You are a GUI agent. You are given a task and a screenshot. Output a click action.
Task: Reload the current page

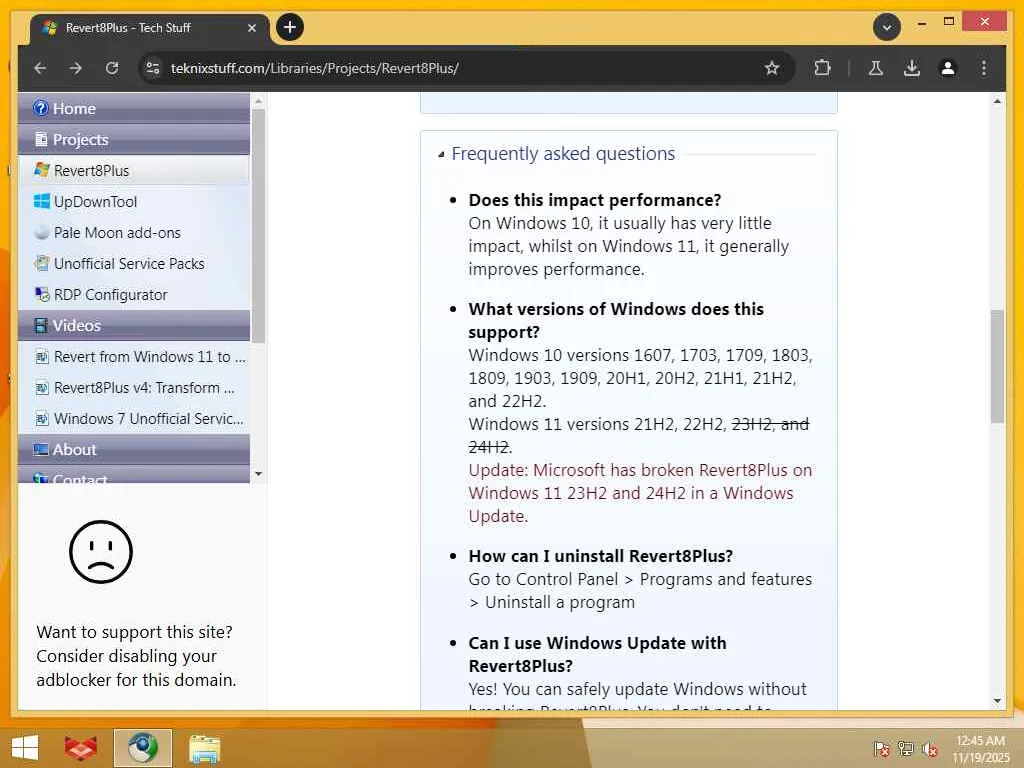(112, 68)
